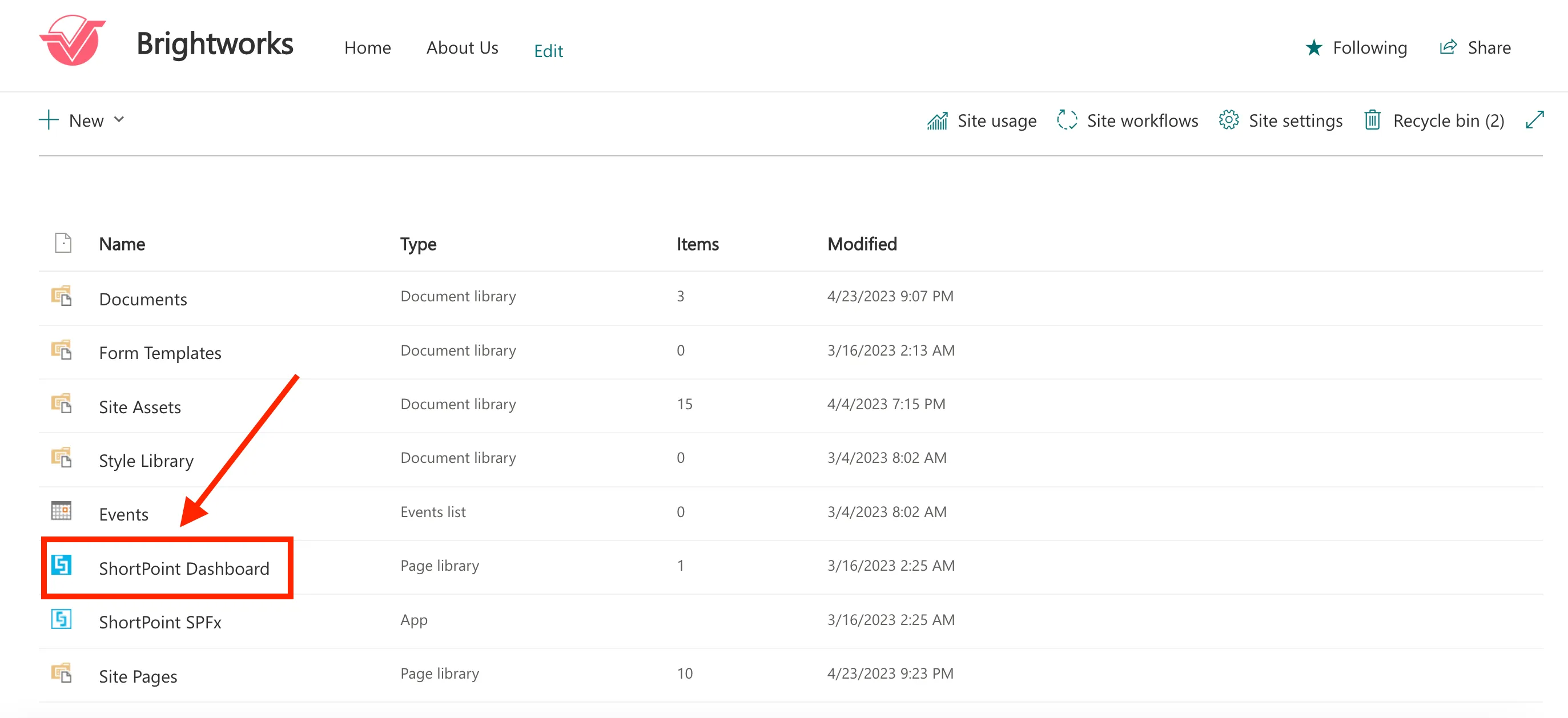1568x718 pixels.
Task: Open the Site Assets library name
Action: pyautogui.click(x=140, y=406)
